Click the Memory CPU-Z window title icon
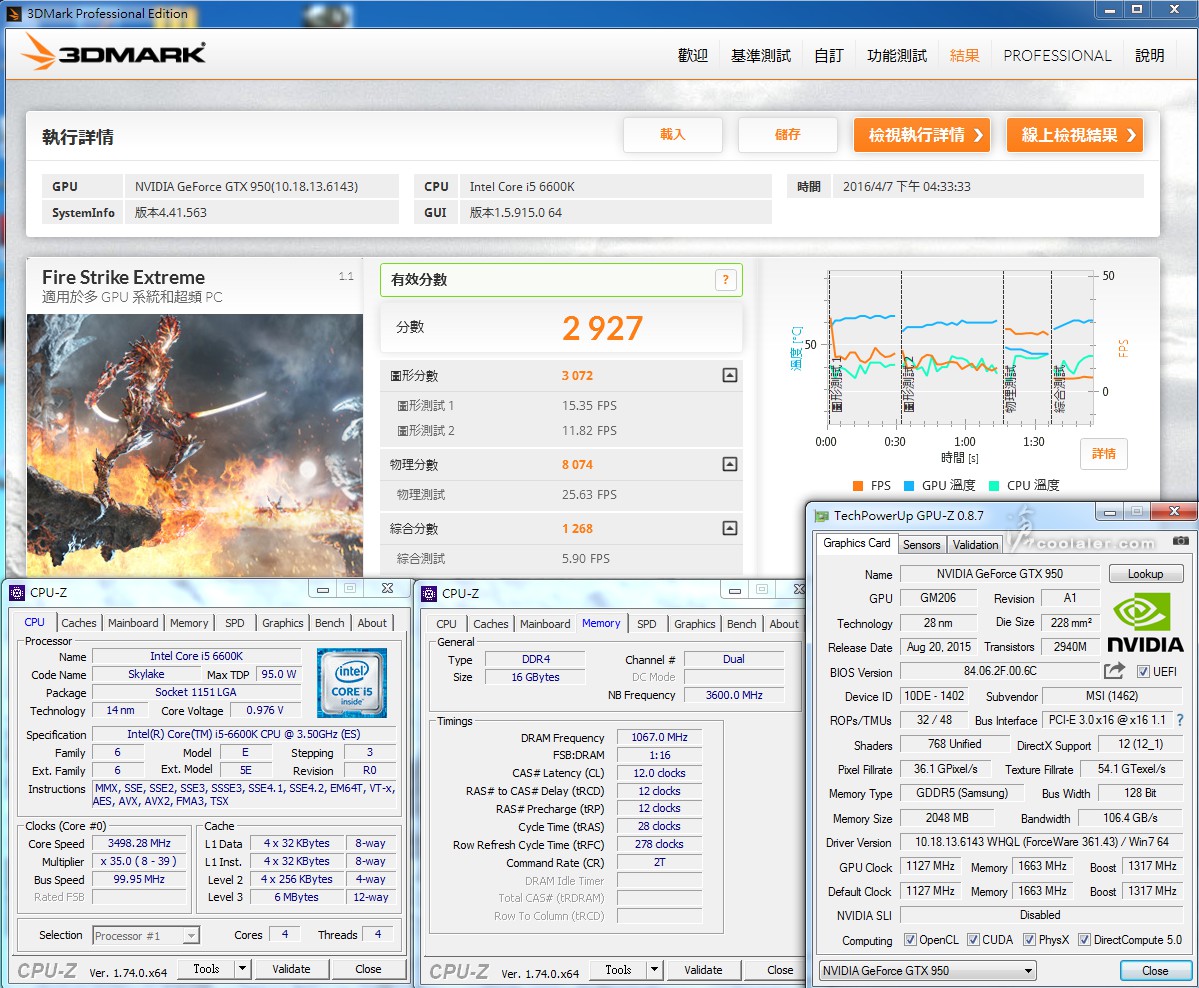Screen dimensions: 1199x988 [429, 593]
